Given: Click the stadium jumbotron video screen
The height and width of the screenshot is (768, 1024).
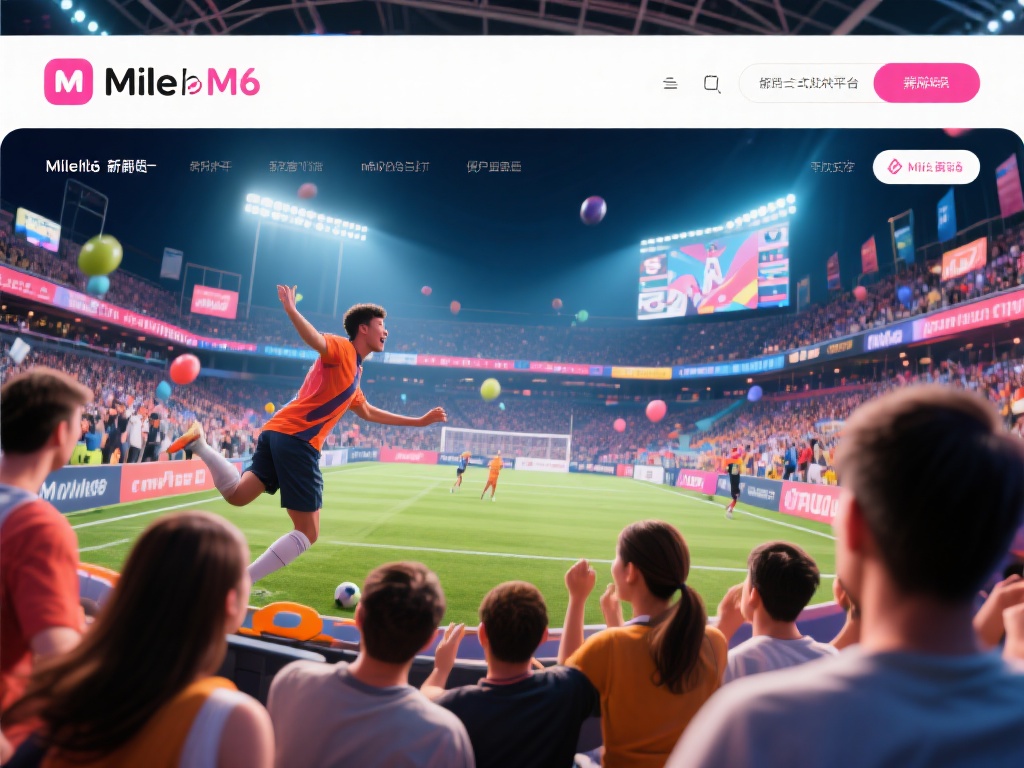Looking at the screenshot, I should pyautogui.click(x=713, y=271).
